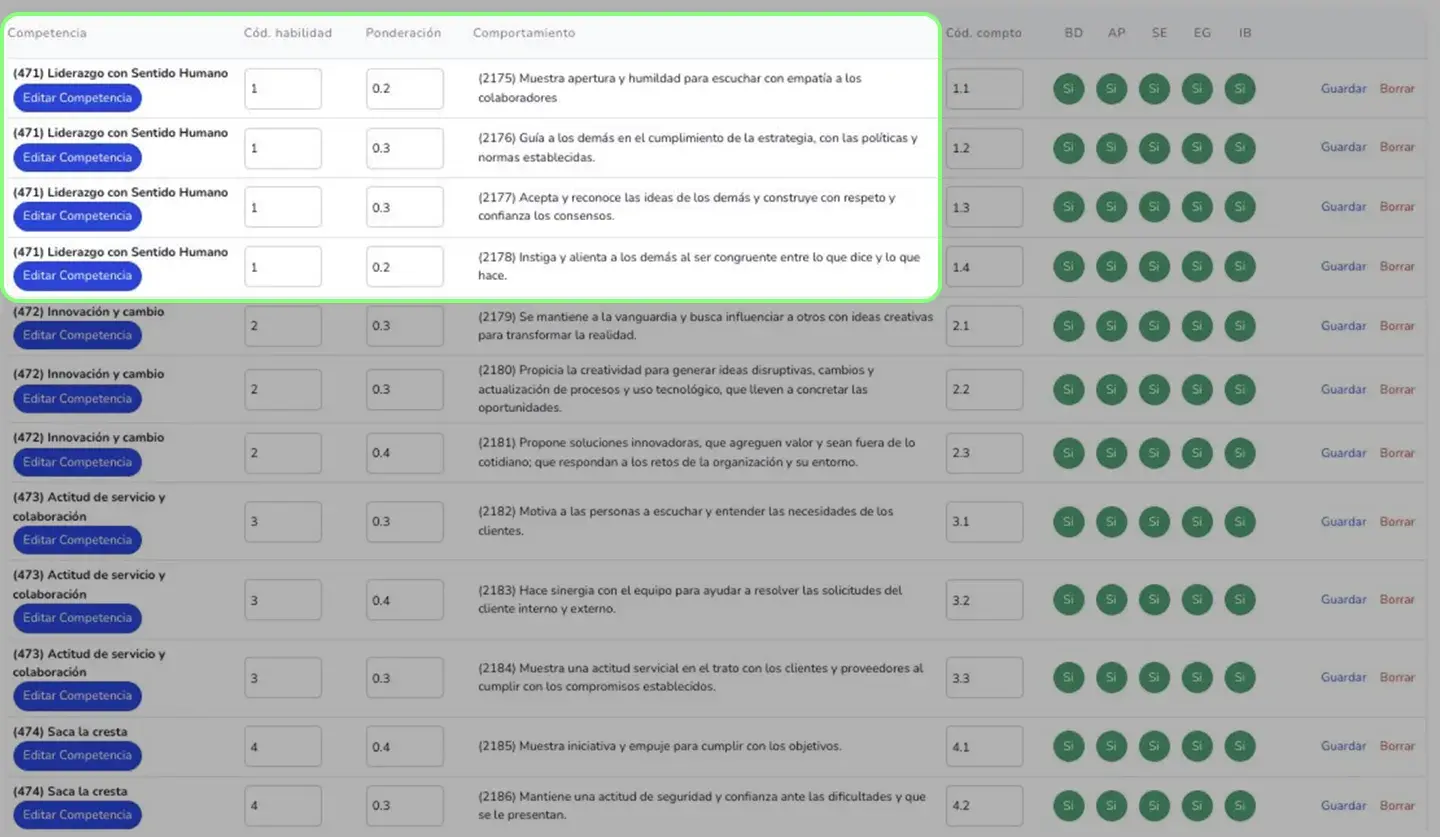Toggle the SE 'Si' for behavior 2179

pos(1154,327)
